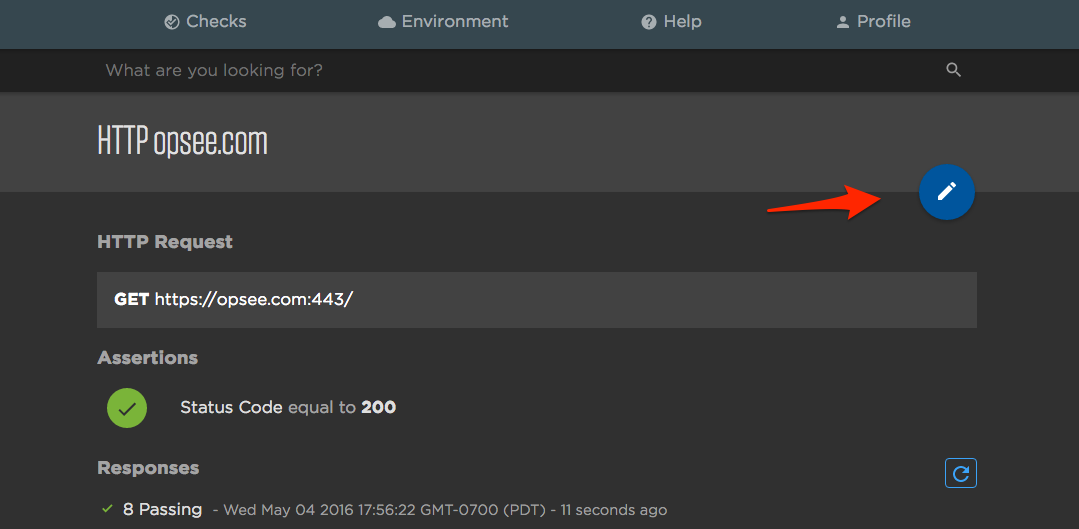Click the GET https://opsee.com:443/ request box
Viewport: 1079px width, 529px height.
pos(536,299)
